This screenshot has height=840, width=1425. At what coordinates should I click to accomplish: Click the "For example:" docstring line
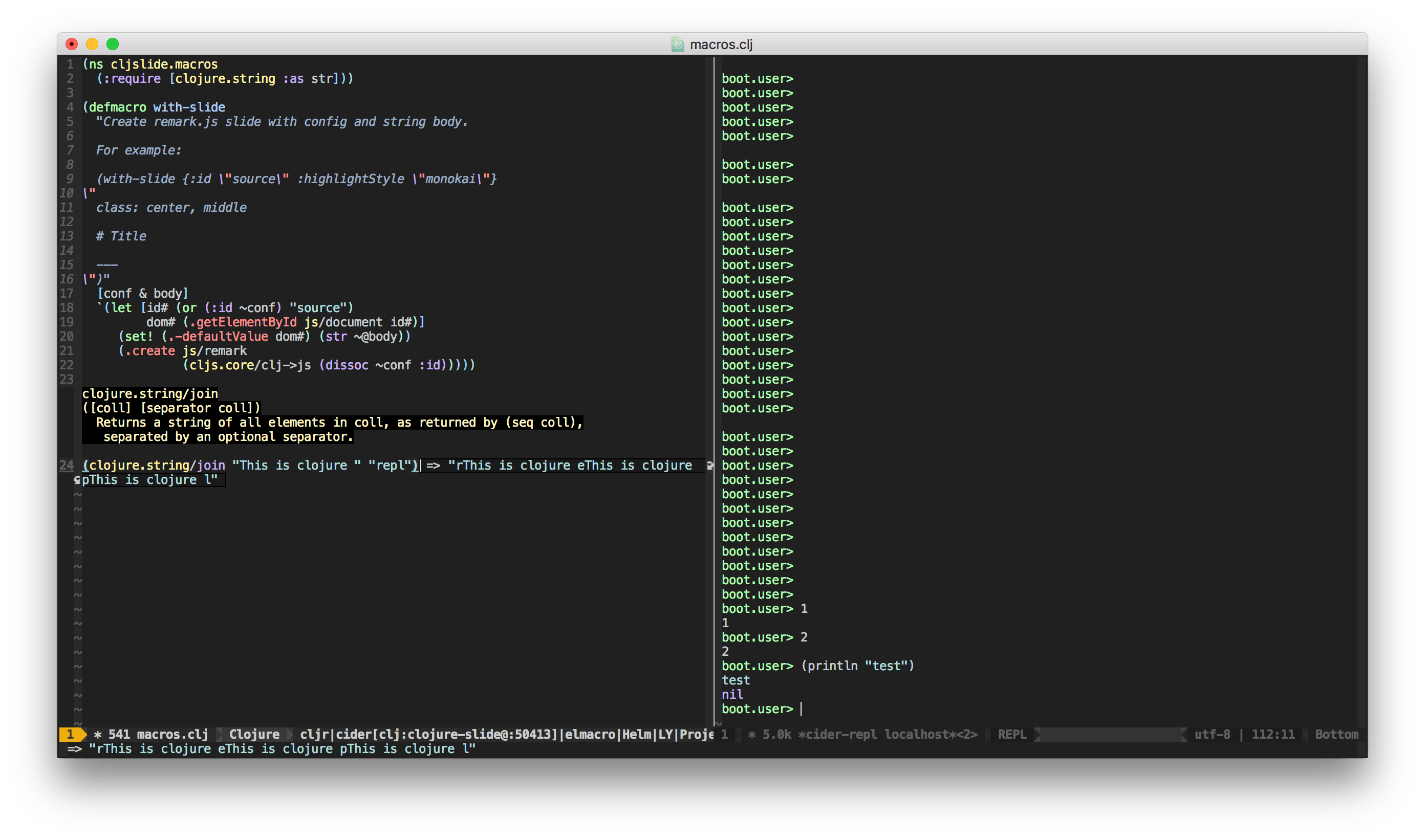[139, 150]
